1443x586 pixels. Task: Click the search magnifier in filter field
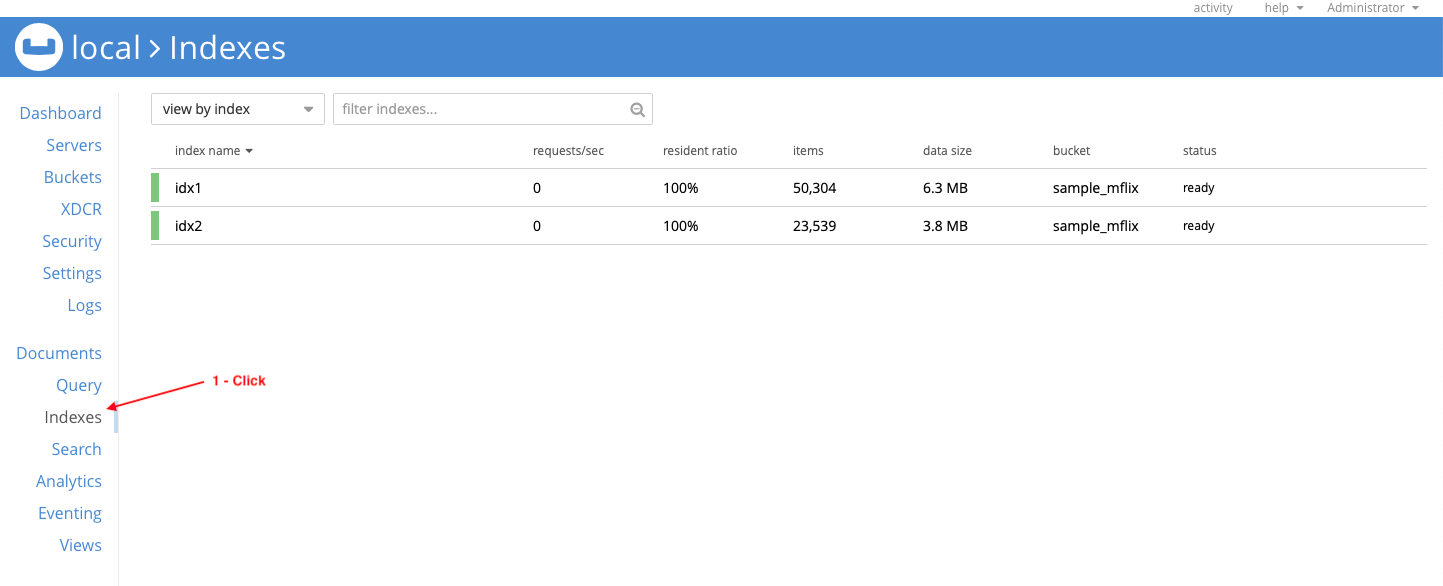click(637, 108)
